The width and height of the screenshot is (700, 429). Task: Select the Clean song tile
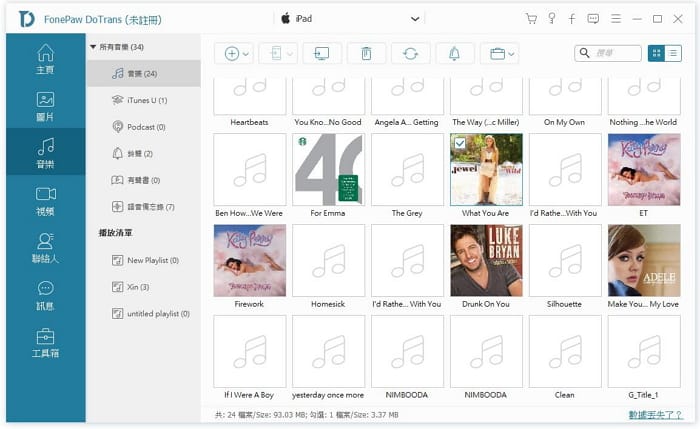565,351
